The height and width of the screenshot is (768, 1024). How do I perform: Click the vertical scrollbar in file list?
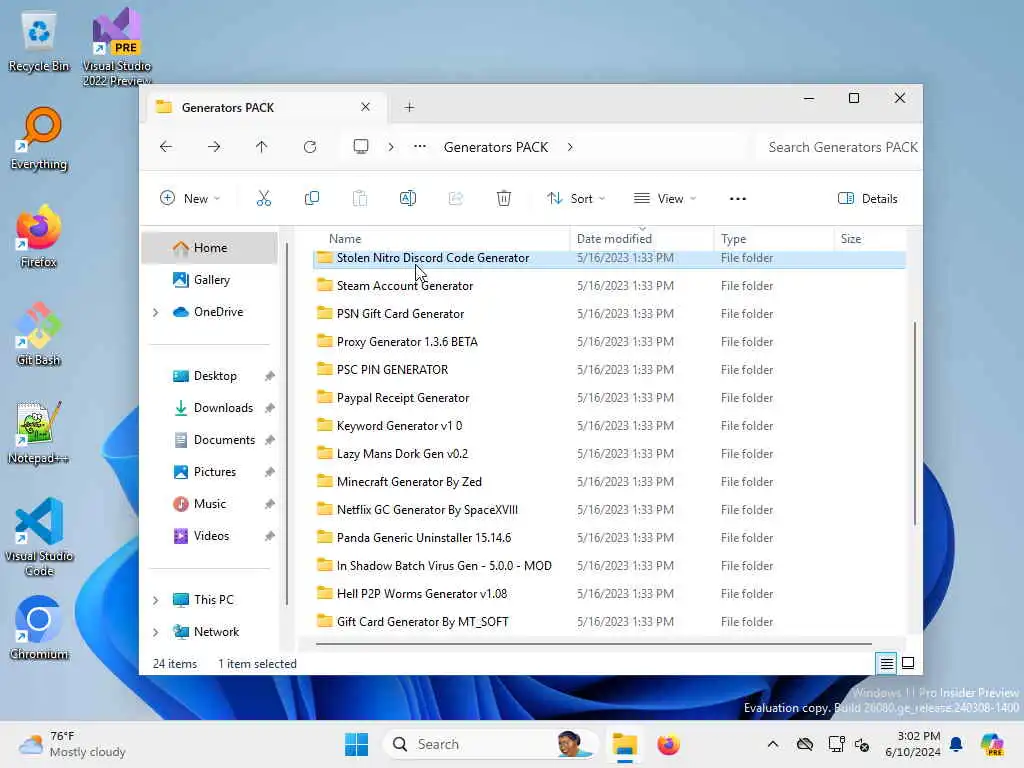[914, 423]
